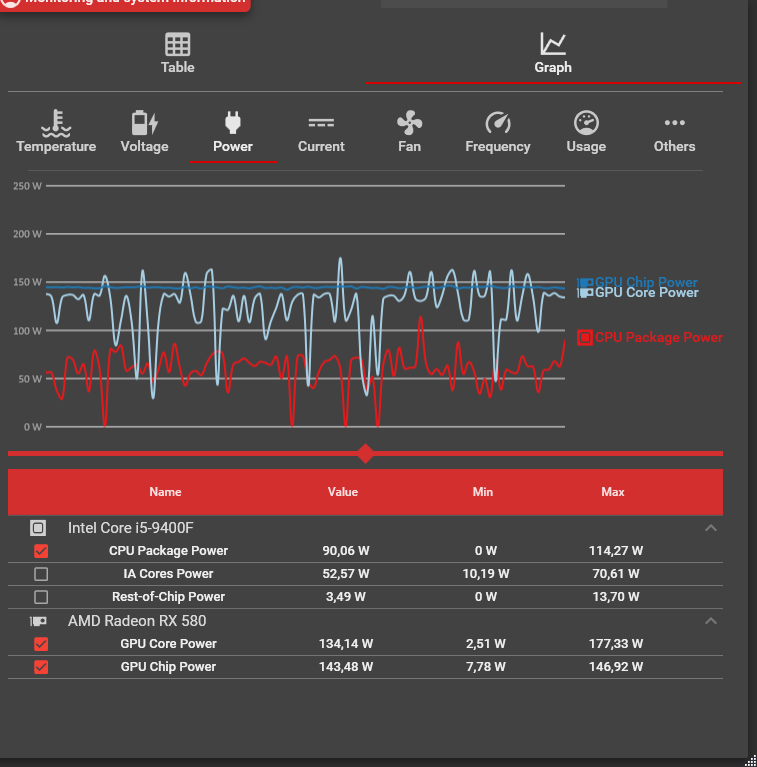Open the Frequency gauge category
This screenshot has width=757, height=767.
pyautogui.click(x=498, y=131)
